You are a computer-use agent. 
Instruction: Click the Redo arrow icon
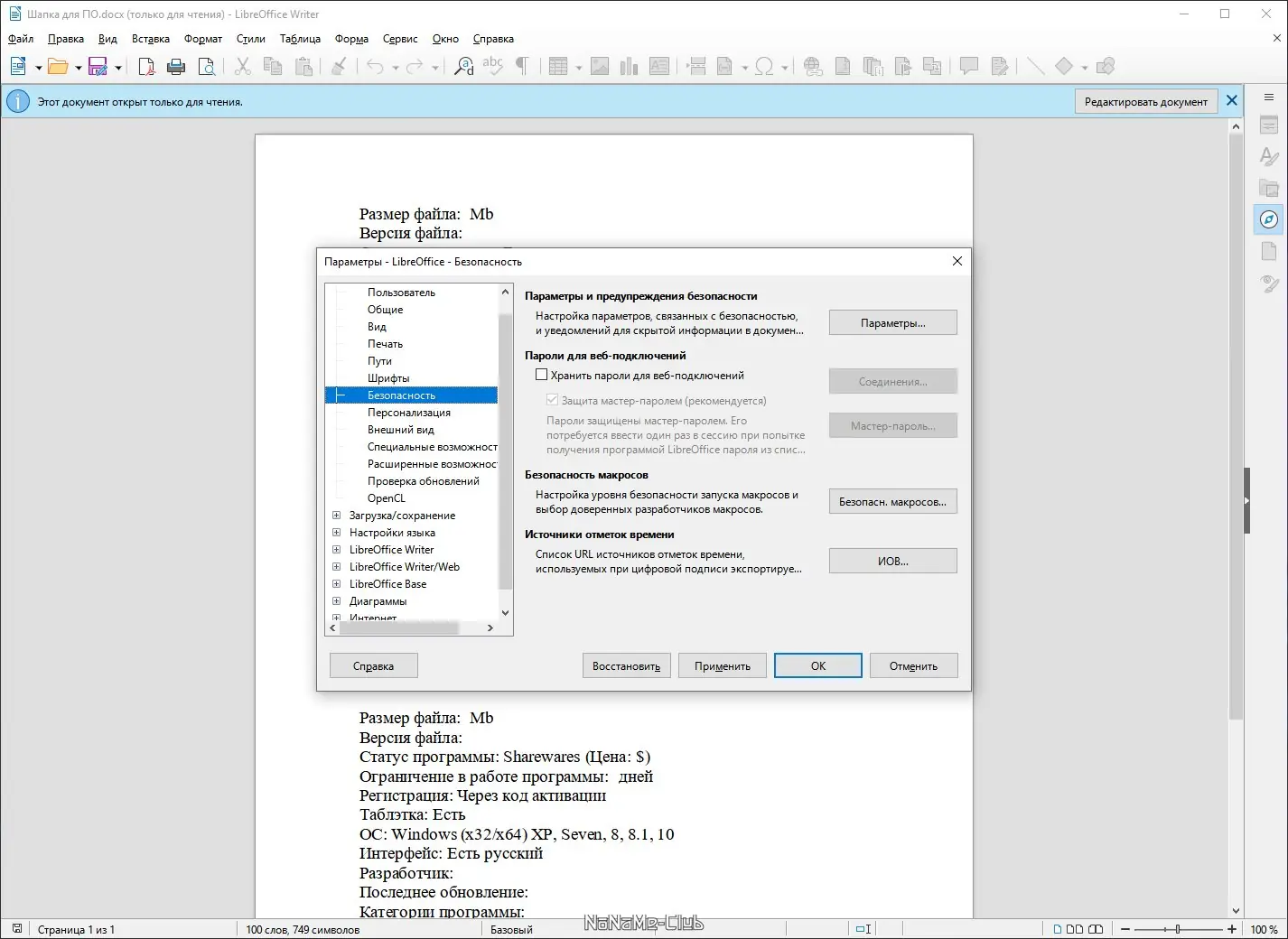pos(415,66)
